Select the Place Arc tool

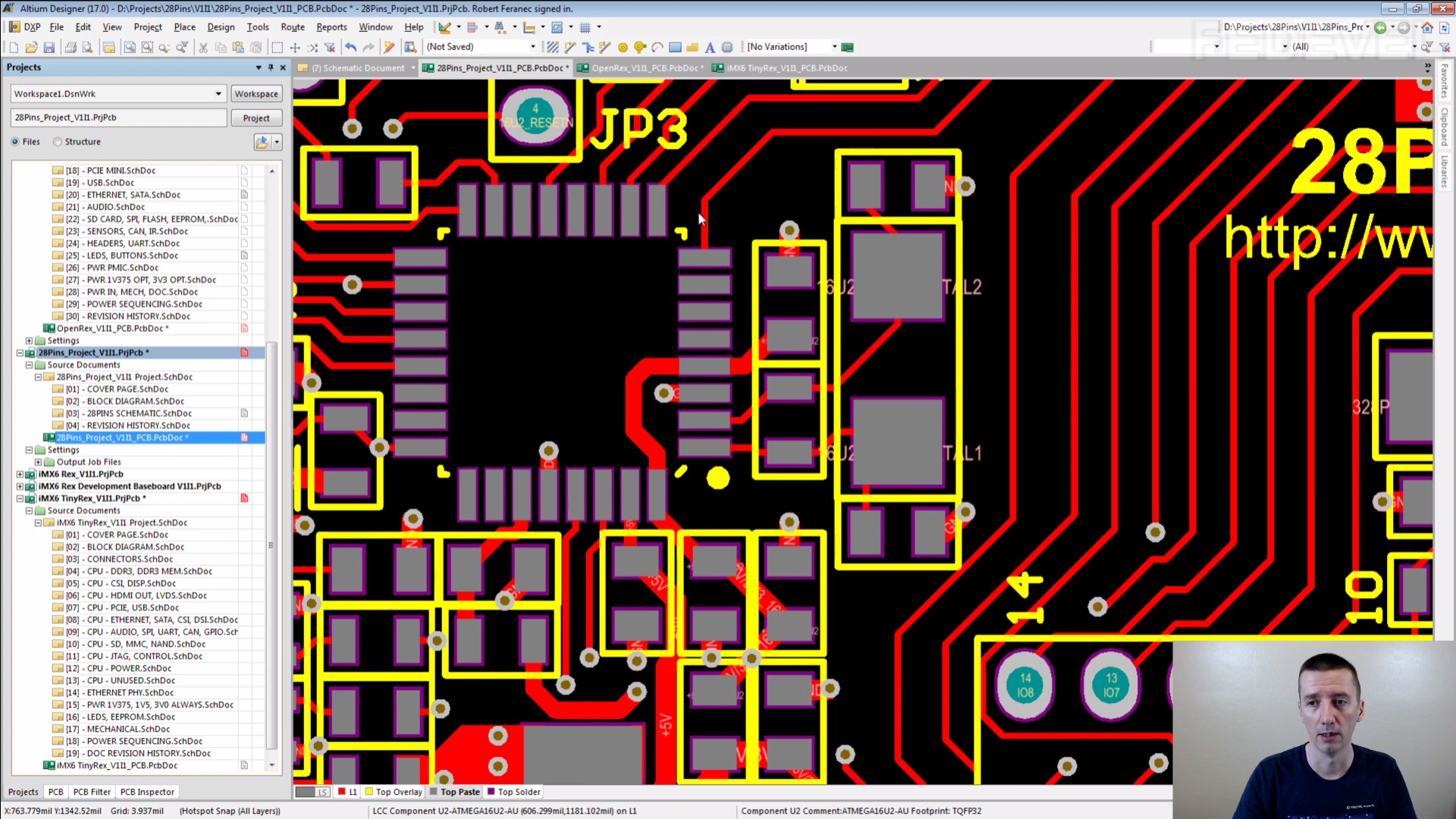click(657, 47)
